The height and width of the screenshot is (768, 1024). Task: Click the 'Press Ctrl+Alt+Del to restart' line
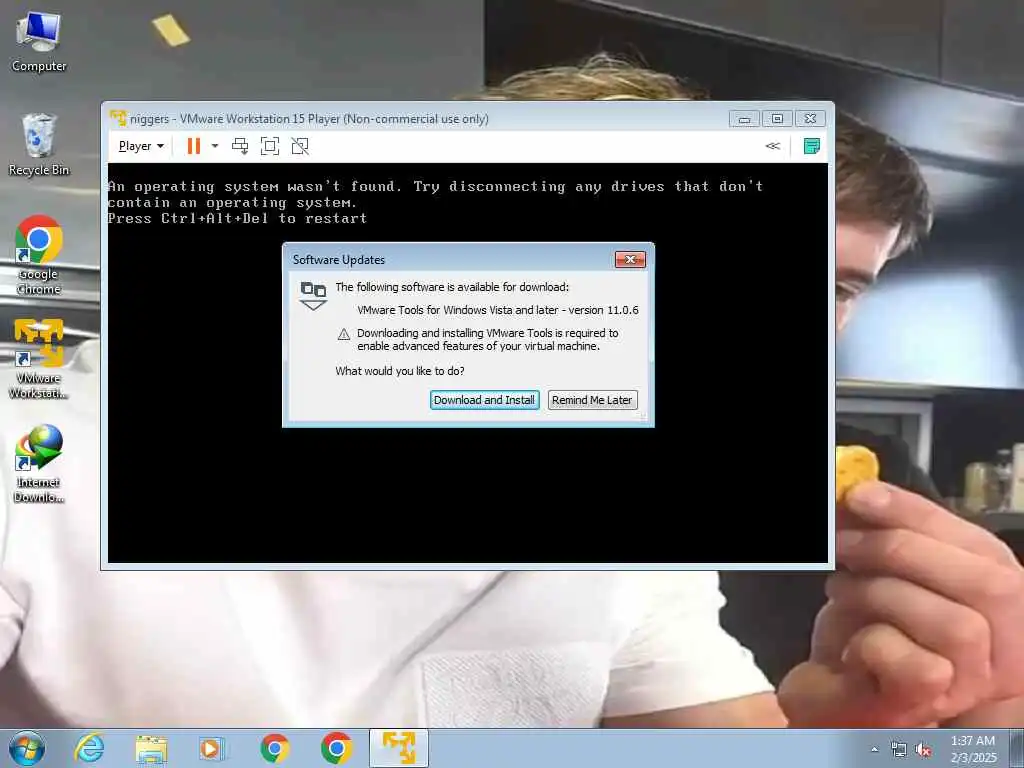coord(237,219)
